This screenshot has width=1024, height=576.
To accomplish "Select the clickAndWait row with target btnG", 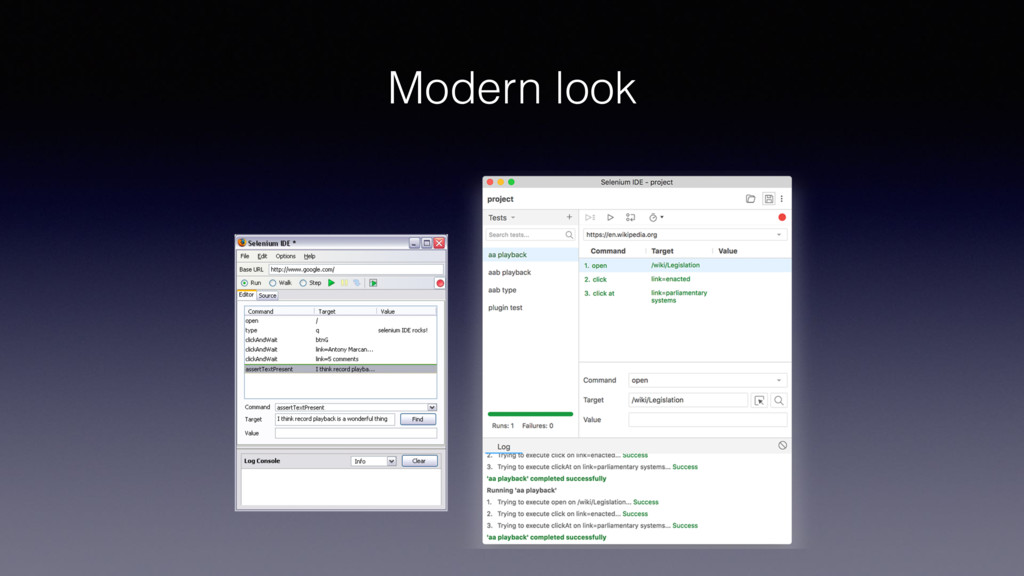I will click(x=340, y=340).
